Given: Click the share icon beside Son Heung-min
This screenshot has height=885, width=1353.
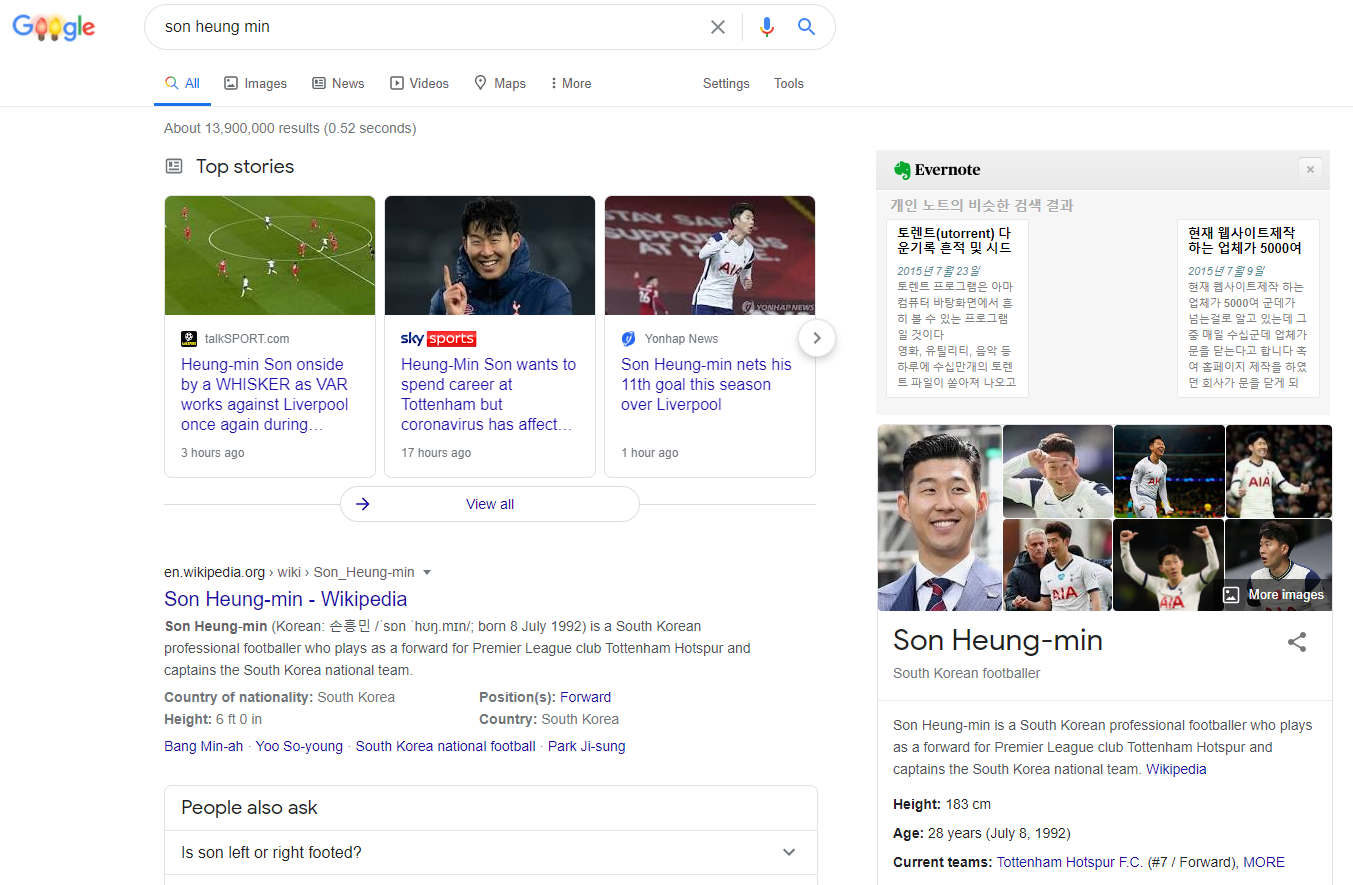Looking at the screenshot, I should 1297,642.
